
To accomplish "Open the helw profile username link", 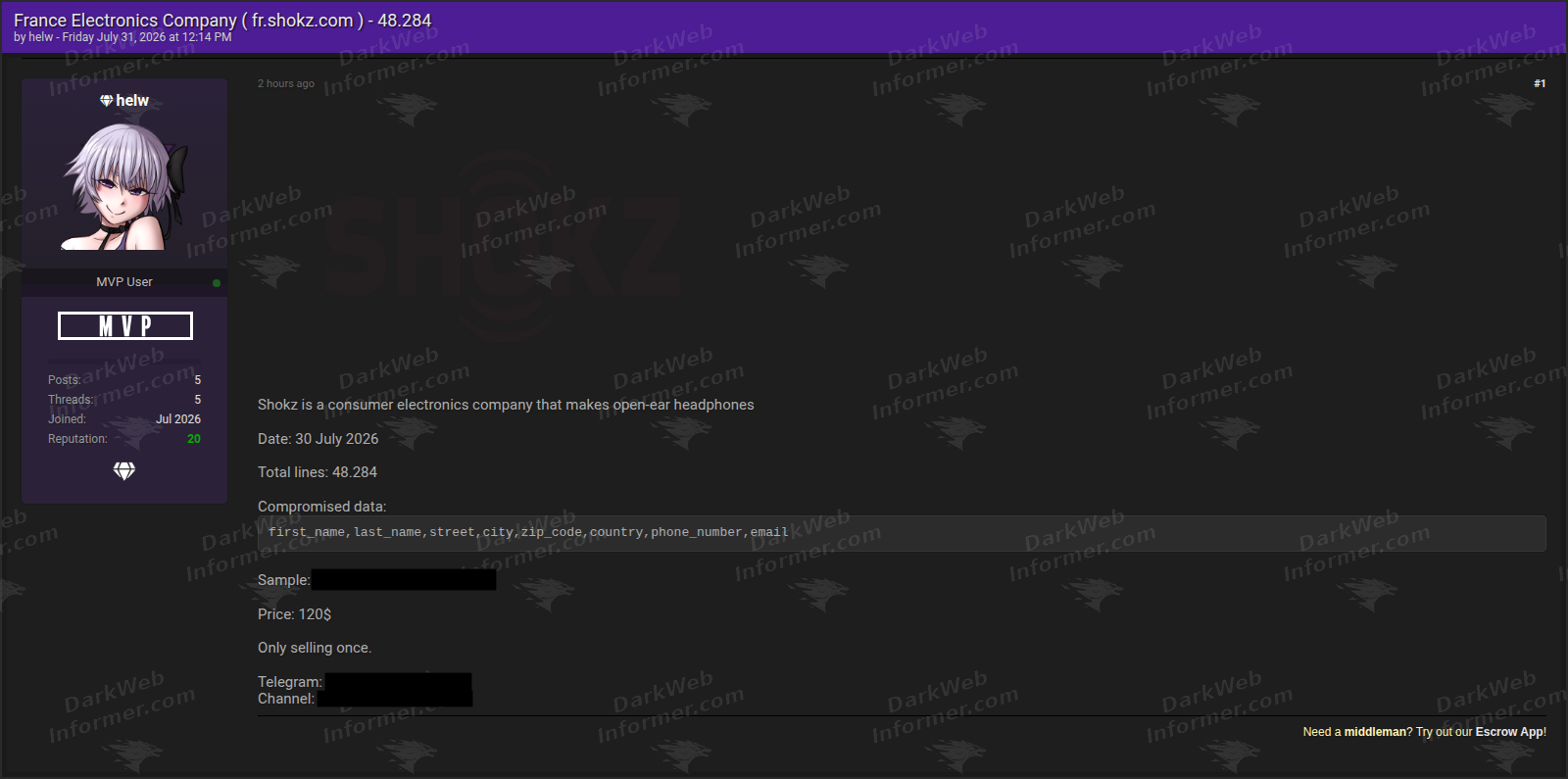I will [x=132, y=100].
